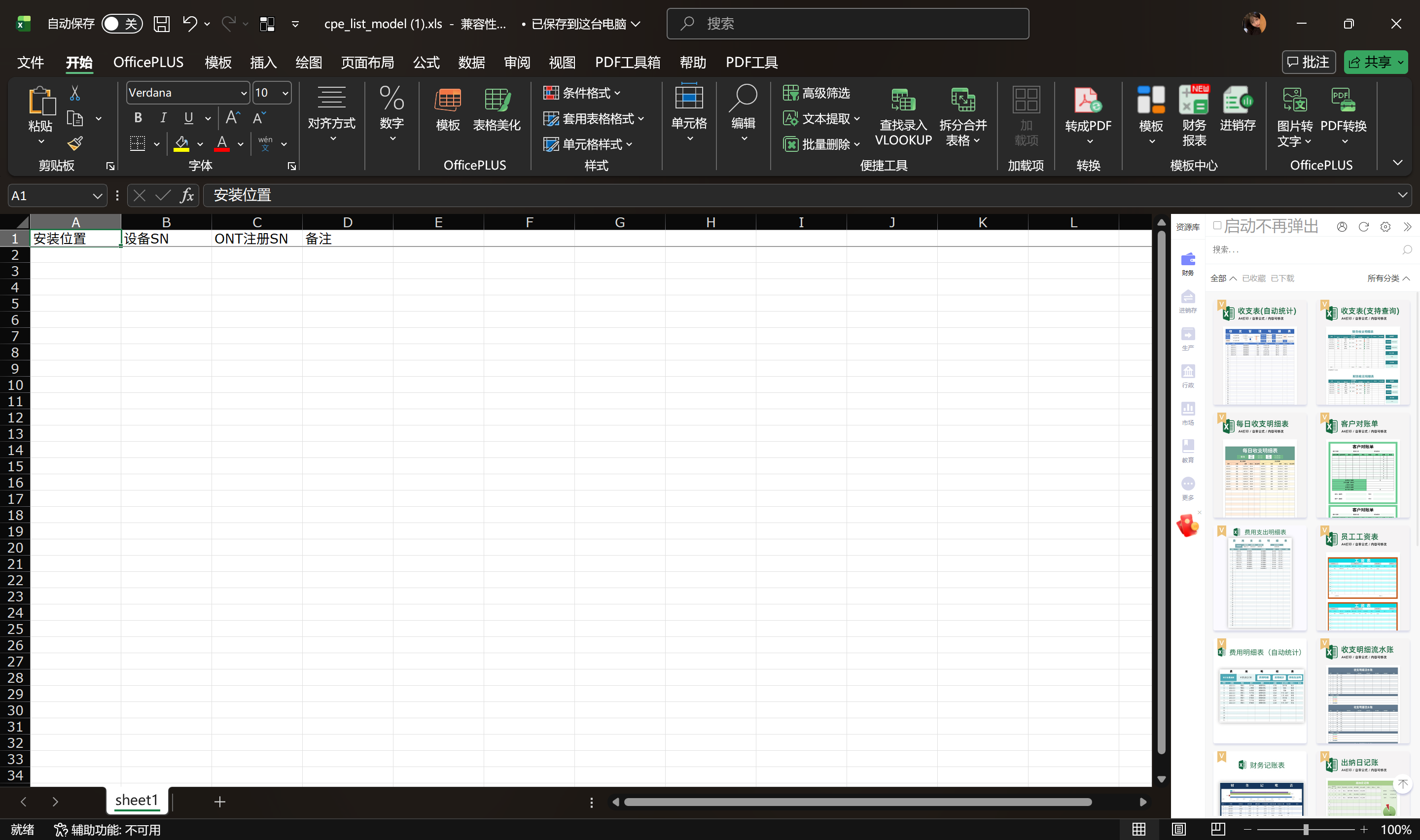Open the font size dropdown
The height and width of the screenshot is (840, 1420).
click(x=284, y=93)
